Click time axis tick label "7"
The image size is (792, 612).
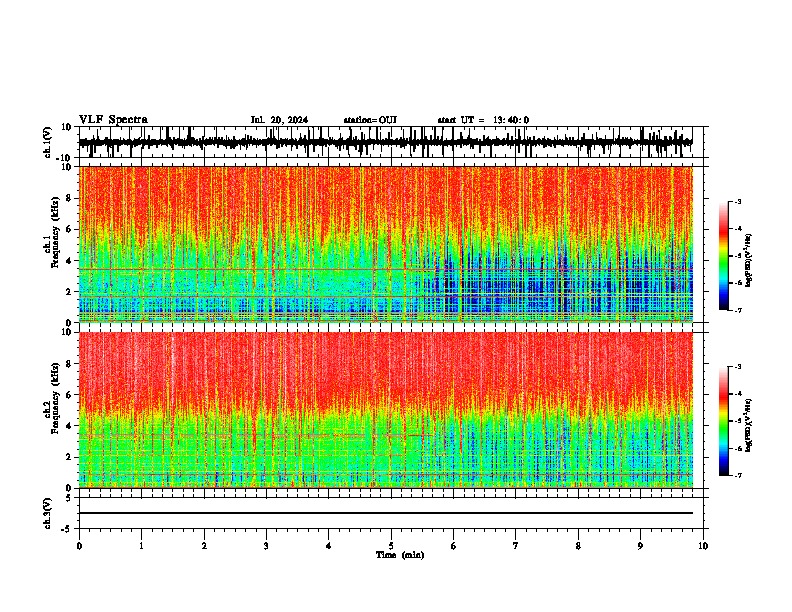(x=516, y=546)
